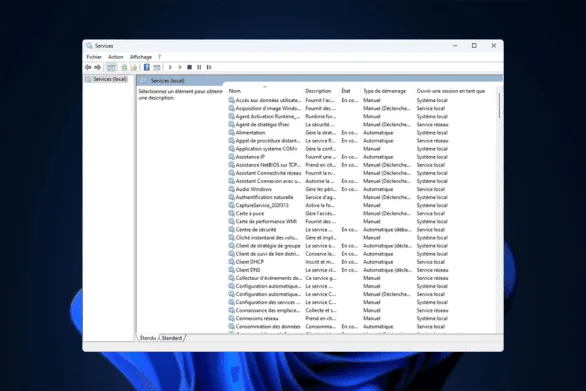Image resolution: width=586 pixels, height=391 pixels.
Task: Restart the service with the Restart icon
Action: 209,67
